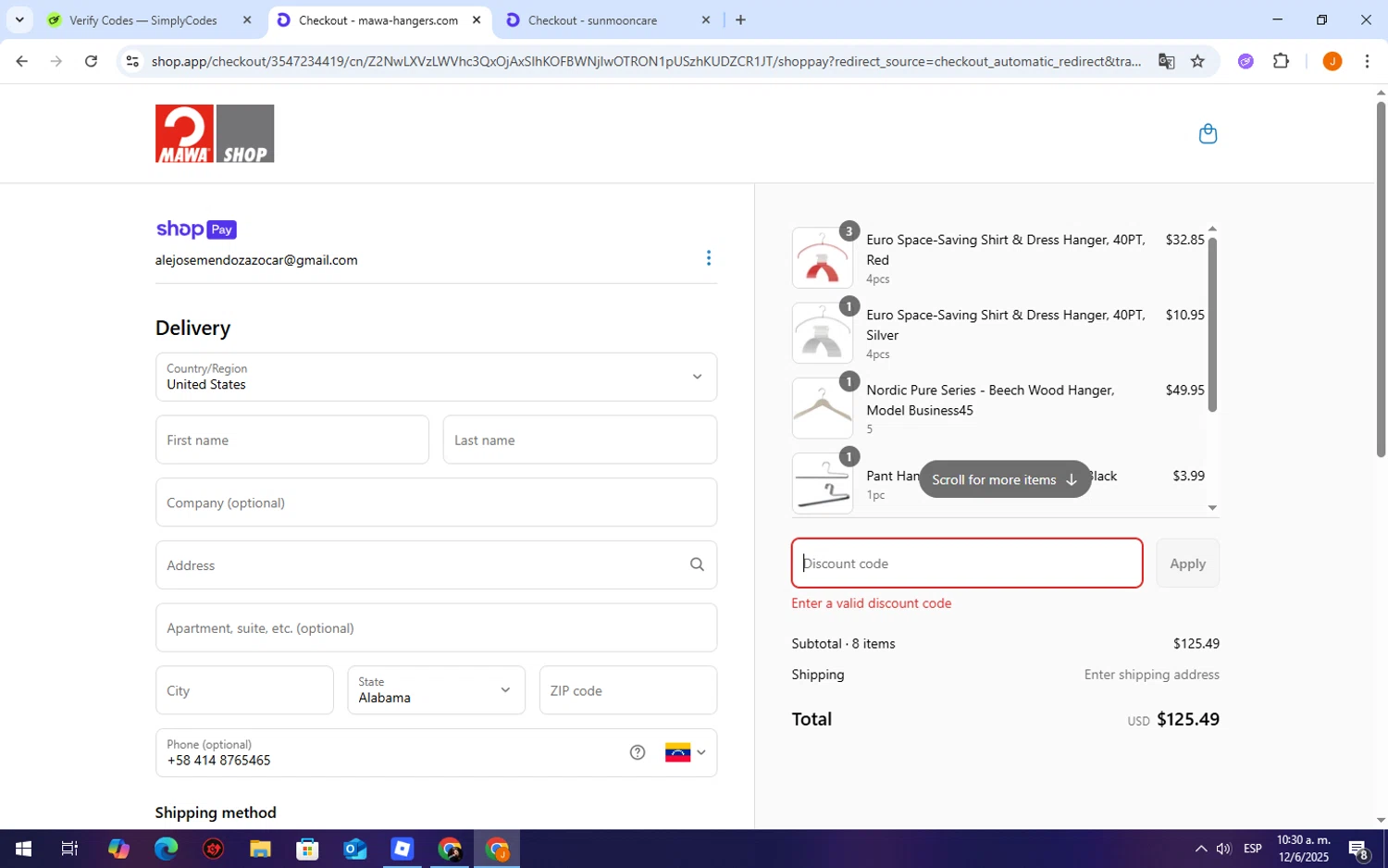Open the shopping bag cart icon
1388x868 pixels.
click(1208, 134)
